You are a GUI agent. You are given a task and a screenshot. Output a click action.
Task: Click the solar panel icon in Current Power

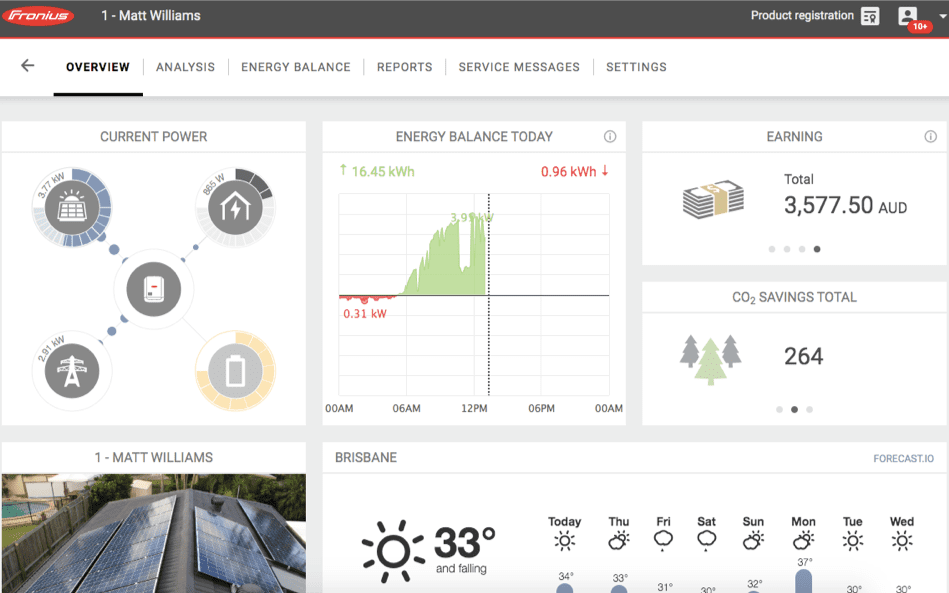[72, 208]
